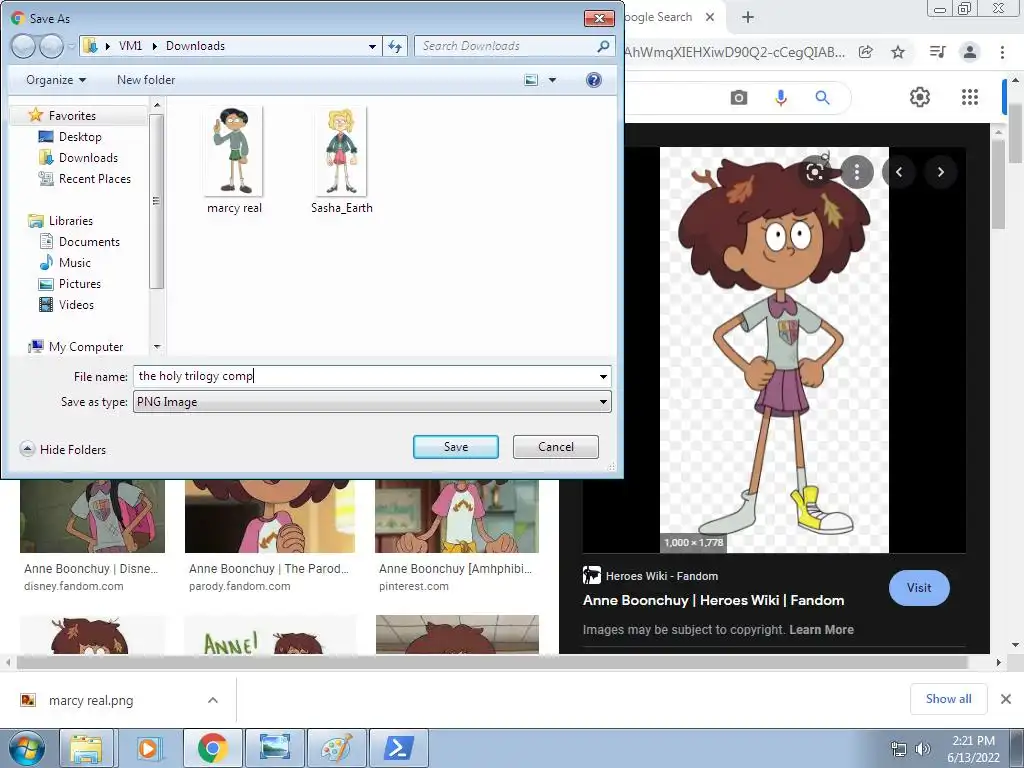
Task: Open Google quick settings gear
Action: coord(920,97)
